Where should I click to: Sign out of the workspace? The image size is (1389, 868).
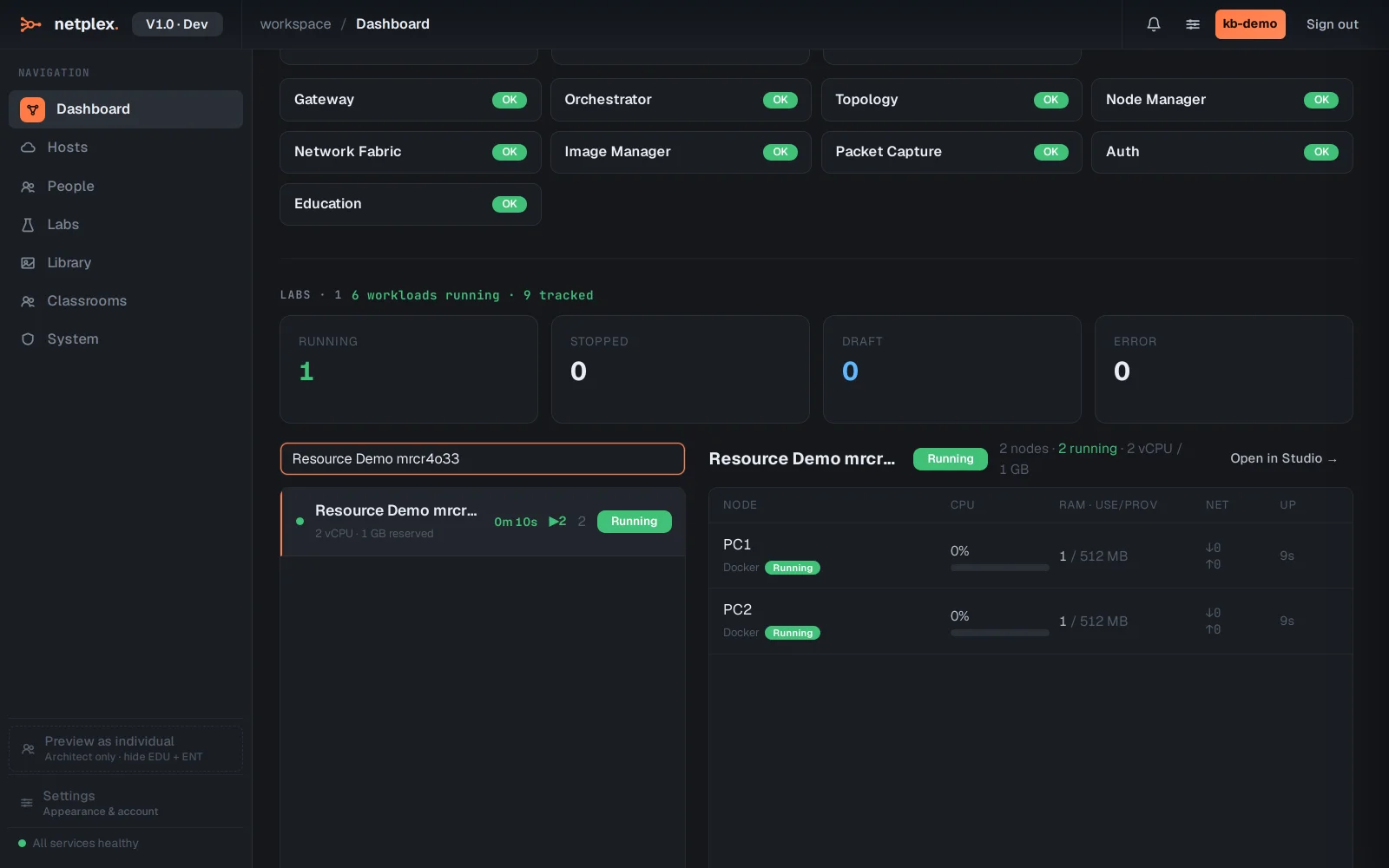[x=1333, y=24]
